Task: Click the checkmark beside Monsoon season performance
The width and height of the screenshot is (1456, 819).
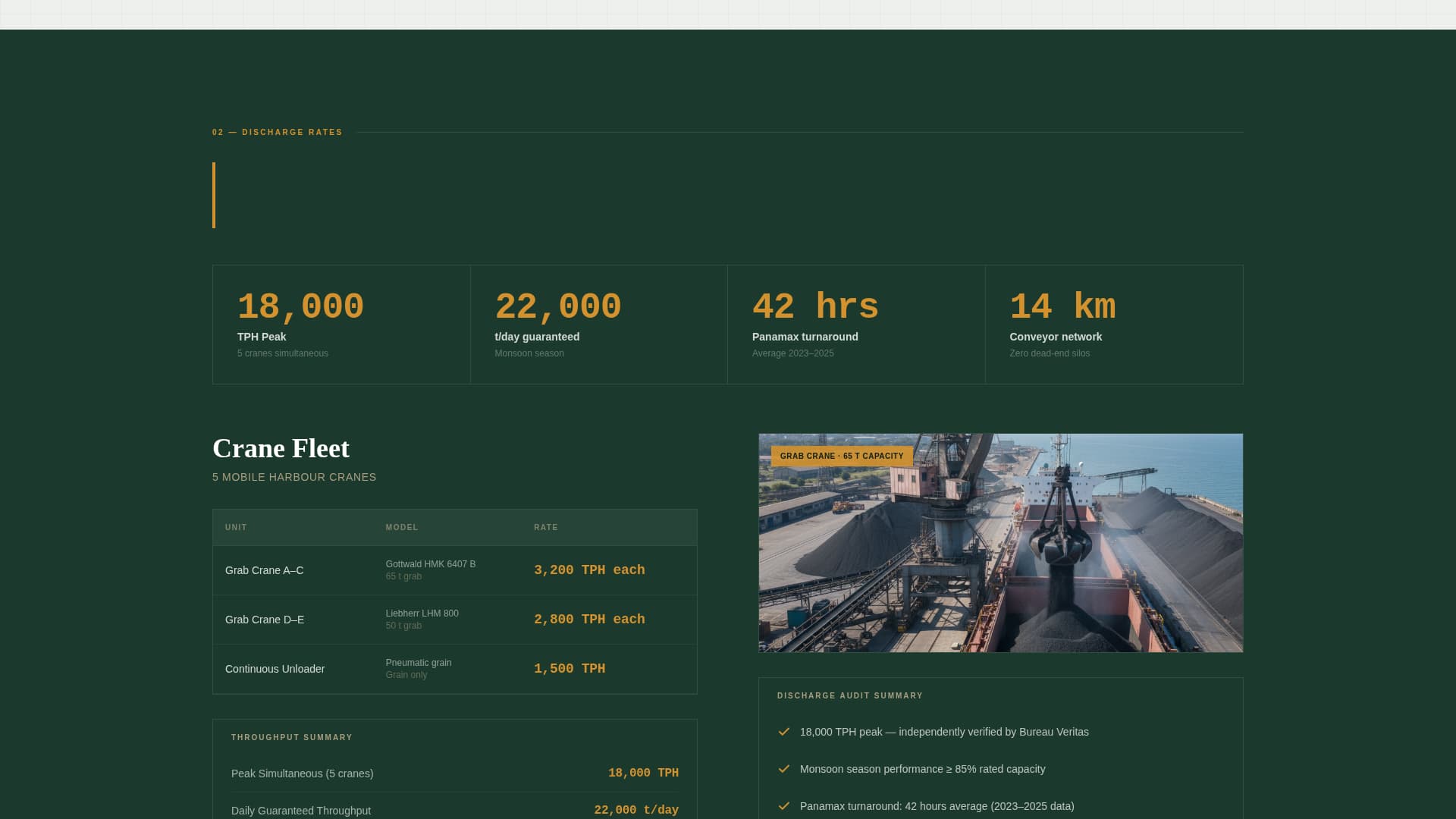Action: coord(783,769)
